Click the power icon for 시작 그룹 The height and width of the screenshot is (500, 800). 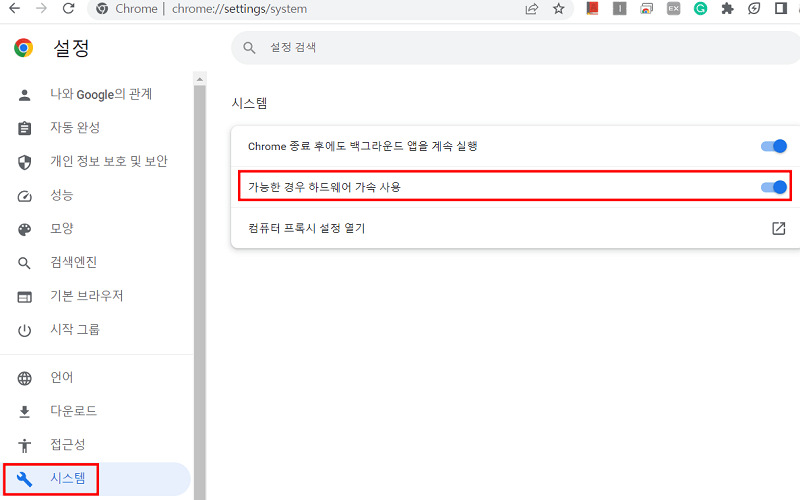(x=24, y=331)
